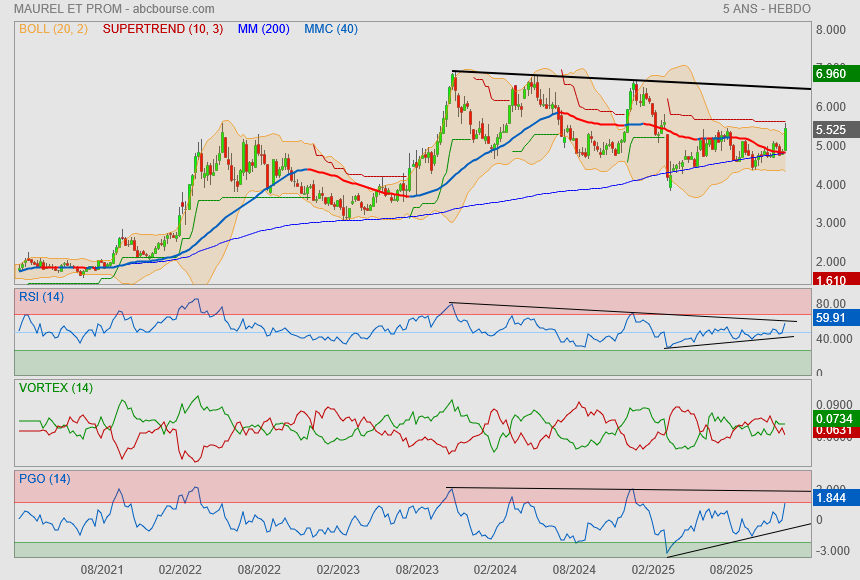Click the 8.000 label on price axis
The width and height of the screenshot is (860, 580).
832,30
